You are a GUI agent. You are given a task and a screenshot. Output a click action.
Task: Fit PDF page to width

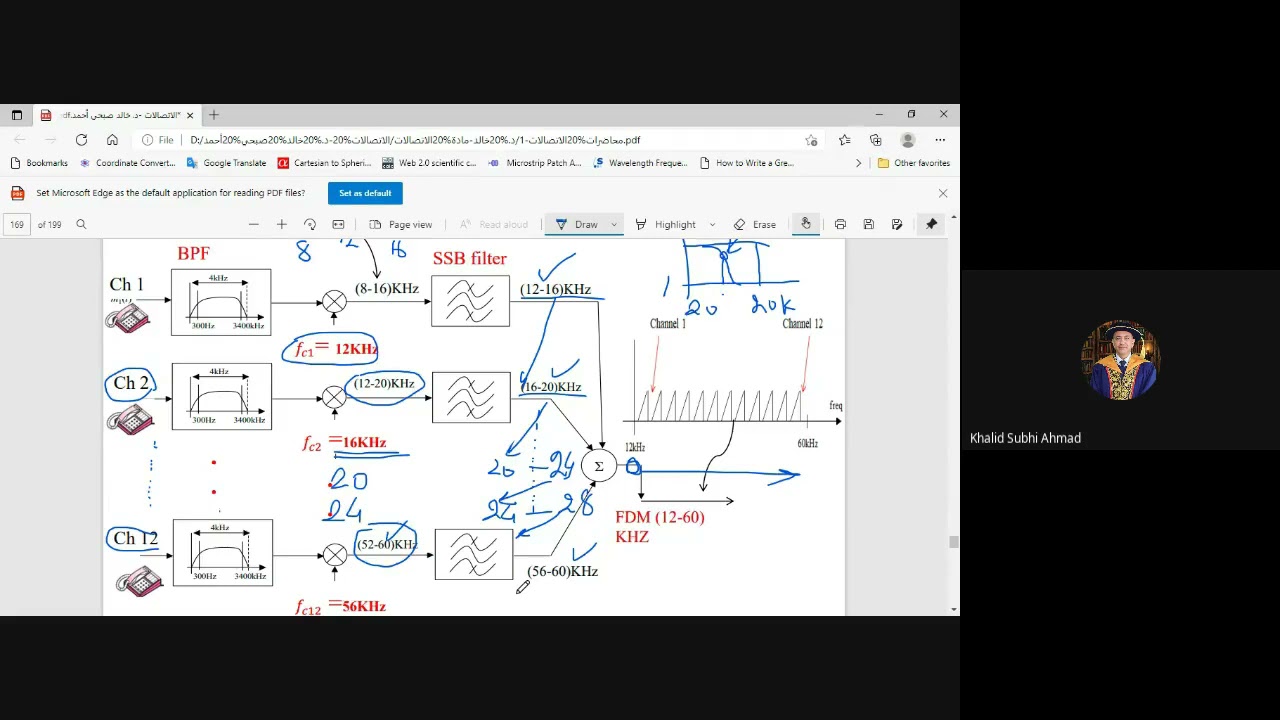coord(338,225)
